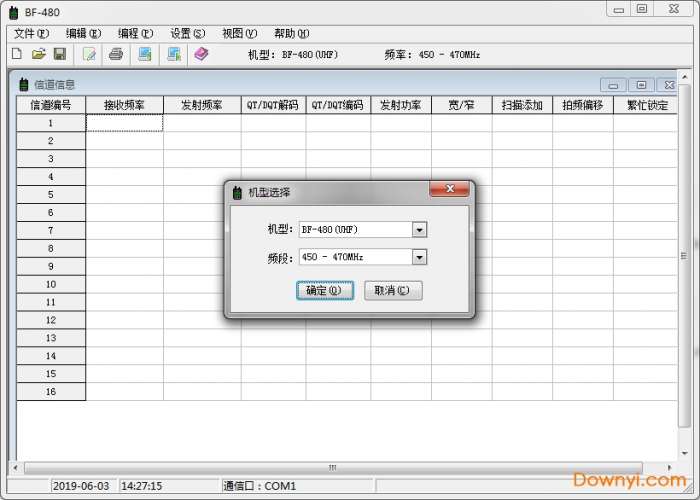Click the QT/DQT编码 column header
The height and width of the screenshot is (500, 700).
click(x=338, y=105)
